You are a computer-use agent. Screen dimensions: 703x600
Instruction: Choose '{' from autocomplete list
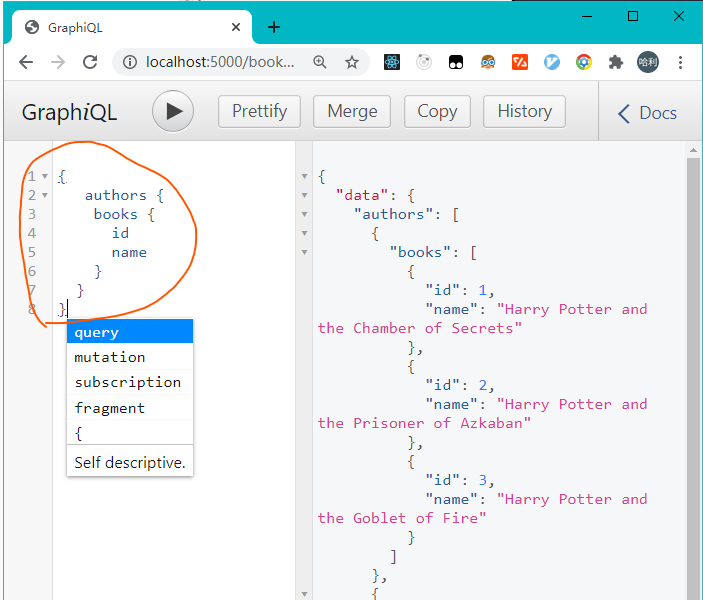[x=130, y=433]
